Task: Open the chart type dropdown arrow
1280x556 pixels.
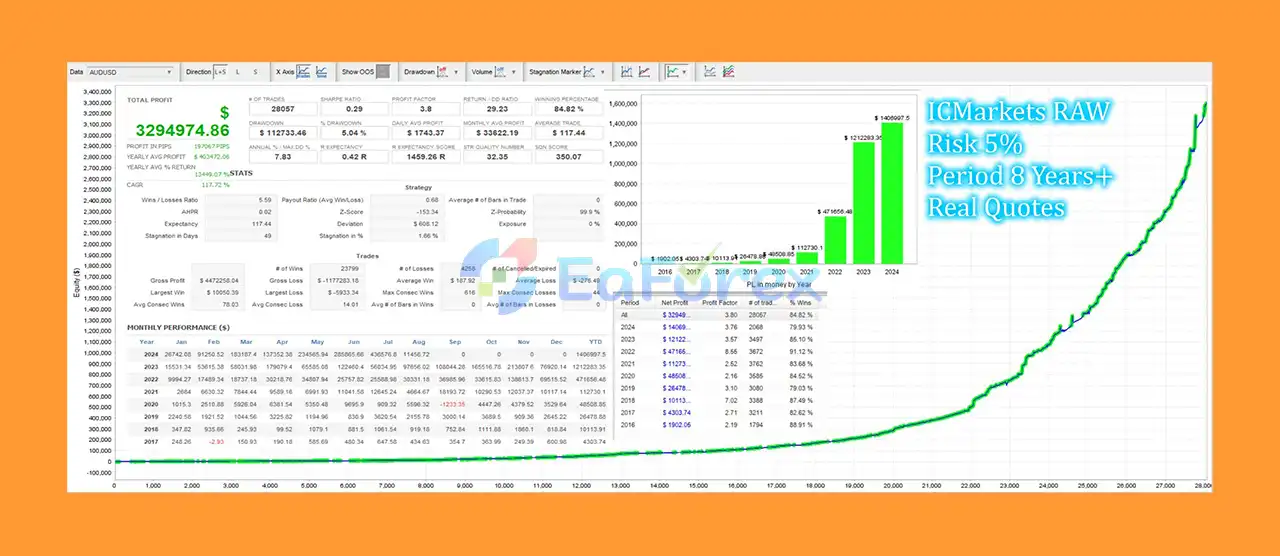Action: point(685,72)
